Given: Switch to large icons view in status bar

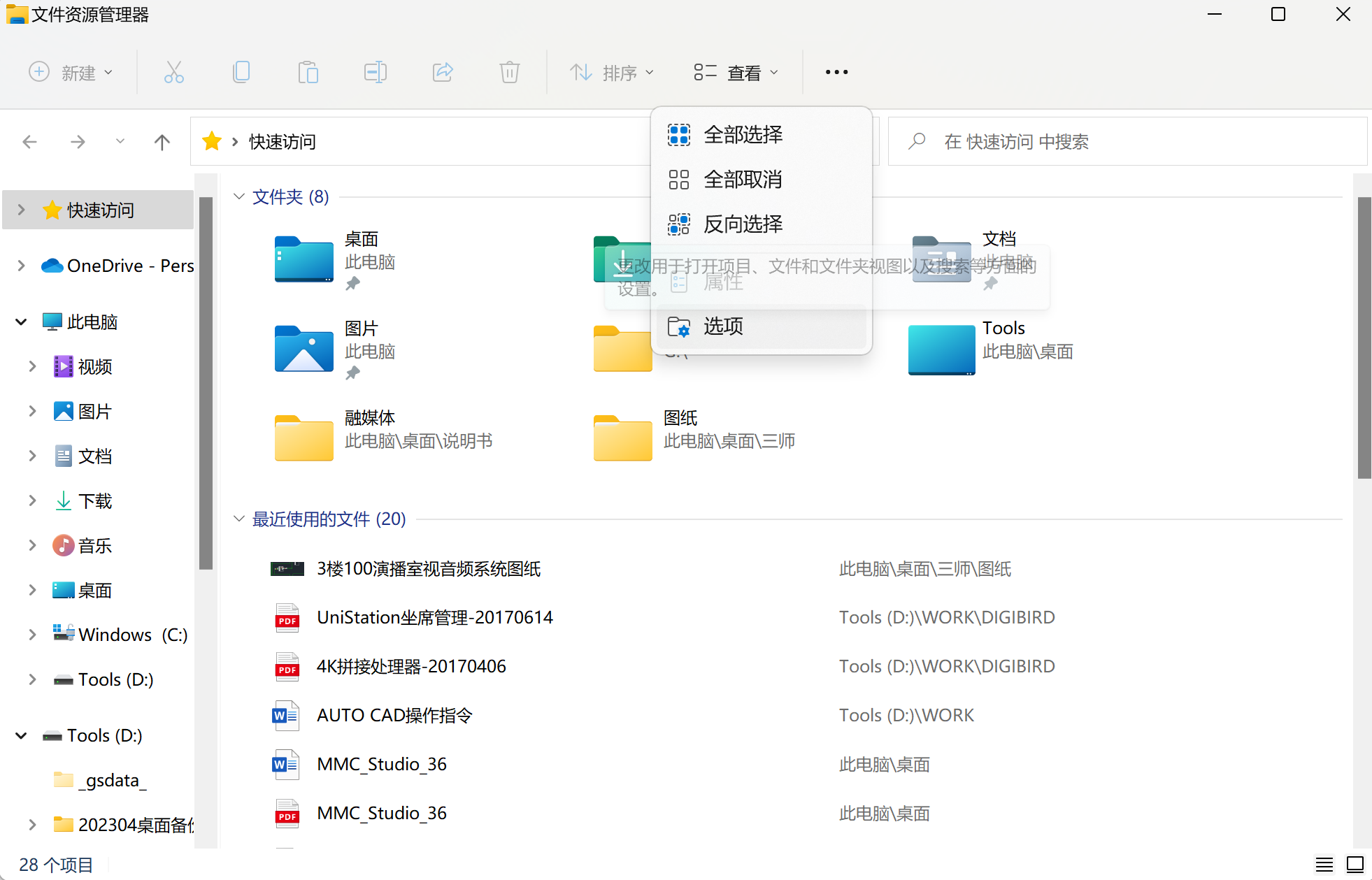Looking at the screenshot, I should click(x=1355, y=865).
